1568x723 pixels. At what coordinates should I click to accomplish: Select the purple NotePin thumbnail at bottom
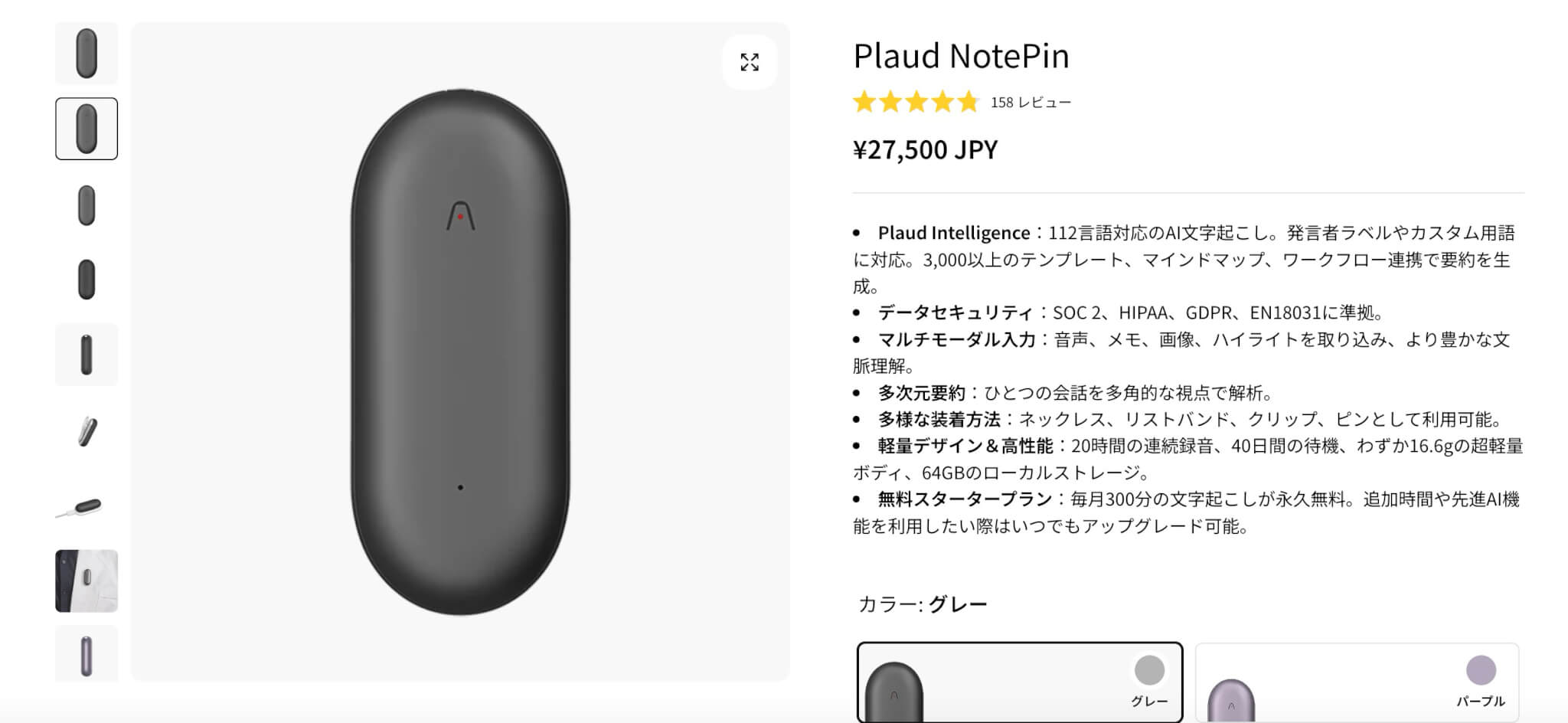[87, 654]
